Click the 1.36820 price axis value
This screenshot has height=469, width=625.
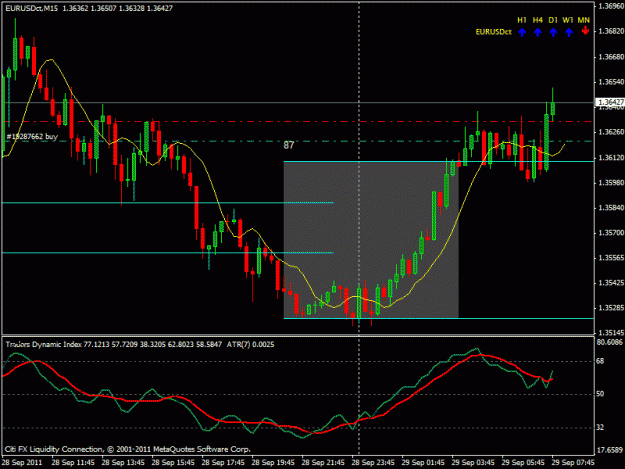pyautogui.click(x=611, y=31)
